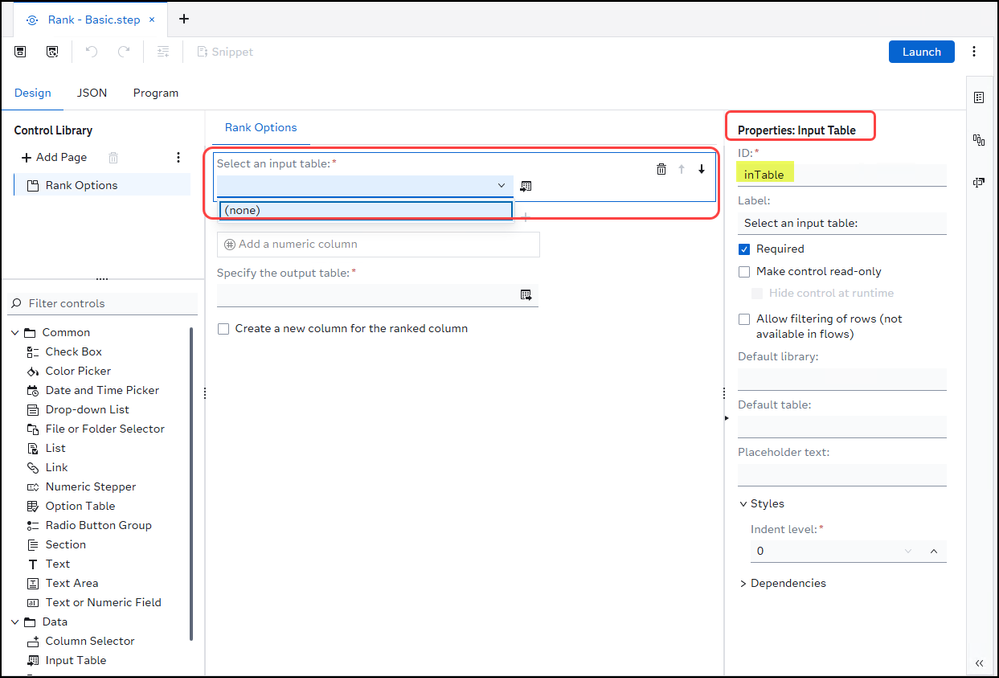The height and width of the screenshot is (678, 999).
Task: Select the Input Table control in Data
Action: pos(75,660)
